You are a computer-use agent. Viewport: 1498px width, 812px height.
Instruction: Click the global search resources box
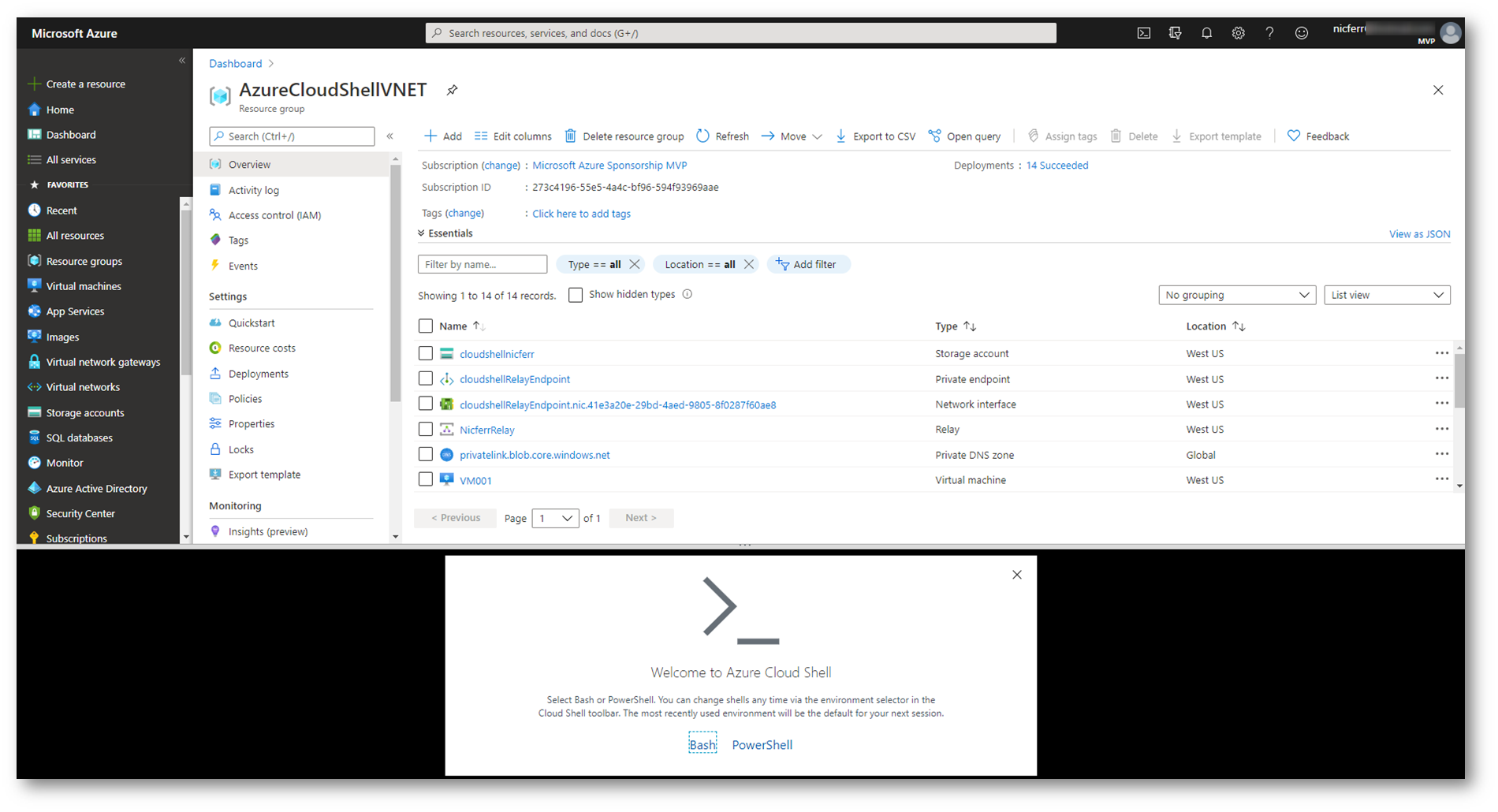741,33
